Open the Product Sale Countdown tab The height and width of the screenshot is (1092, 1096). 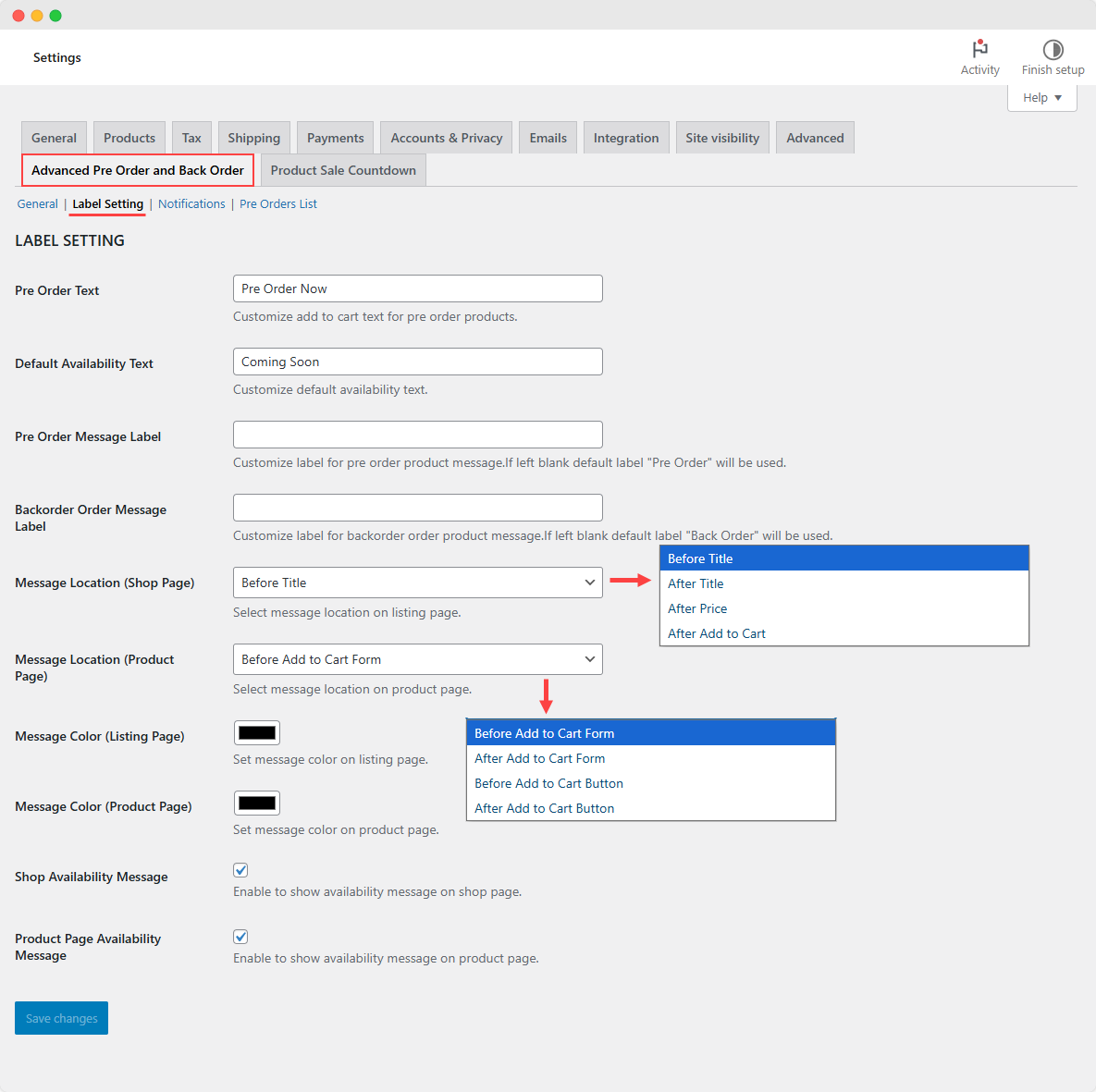pos(343,170)
